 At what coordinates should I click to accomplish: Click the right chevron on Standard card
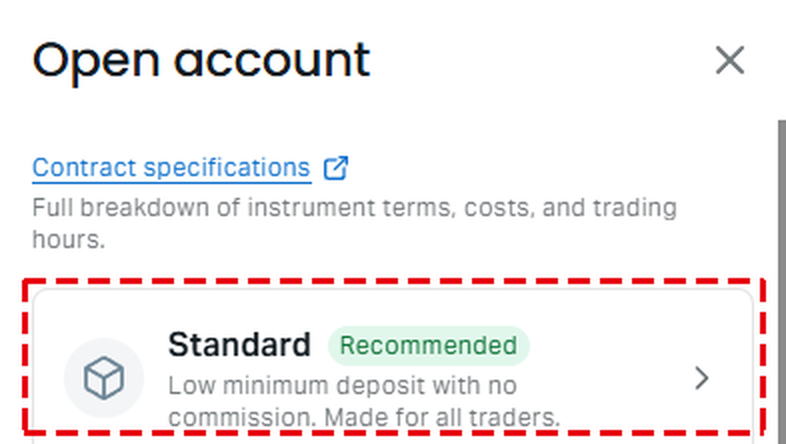702,378
